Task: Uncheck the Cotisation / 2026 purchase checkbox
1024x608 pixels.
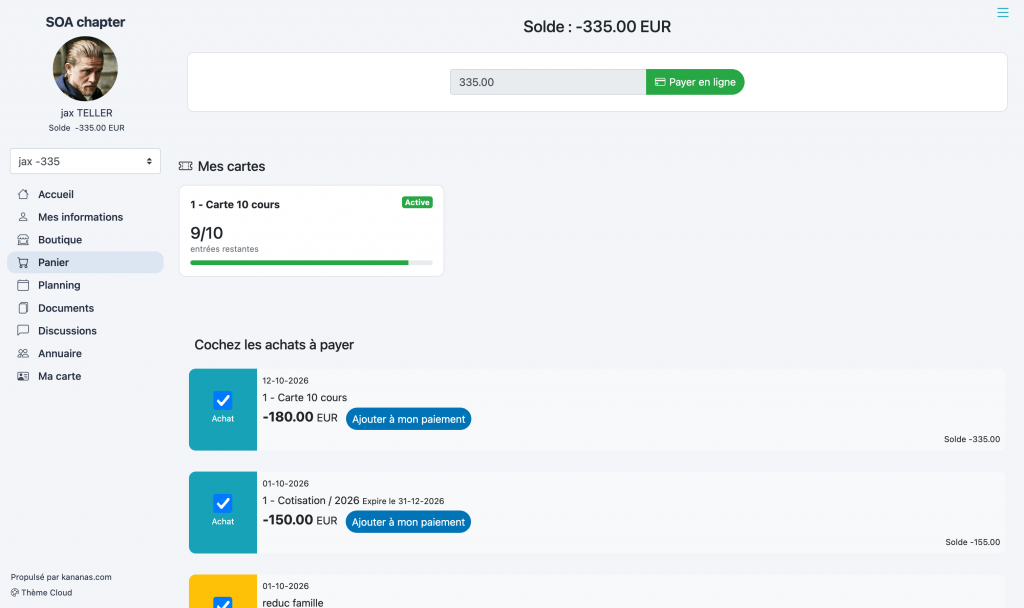Action: click(x=223, y=504)
